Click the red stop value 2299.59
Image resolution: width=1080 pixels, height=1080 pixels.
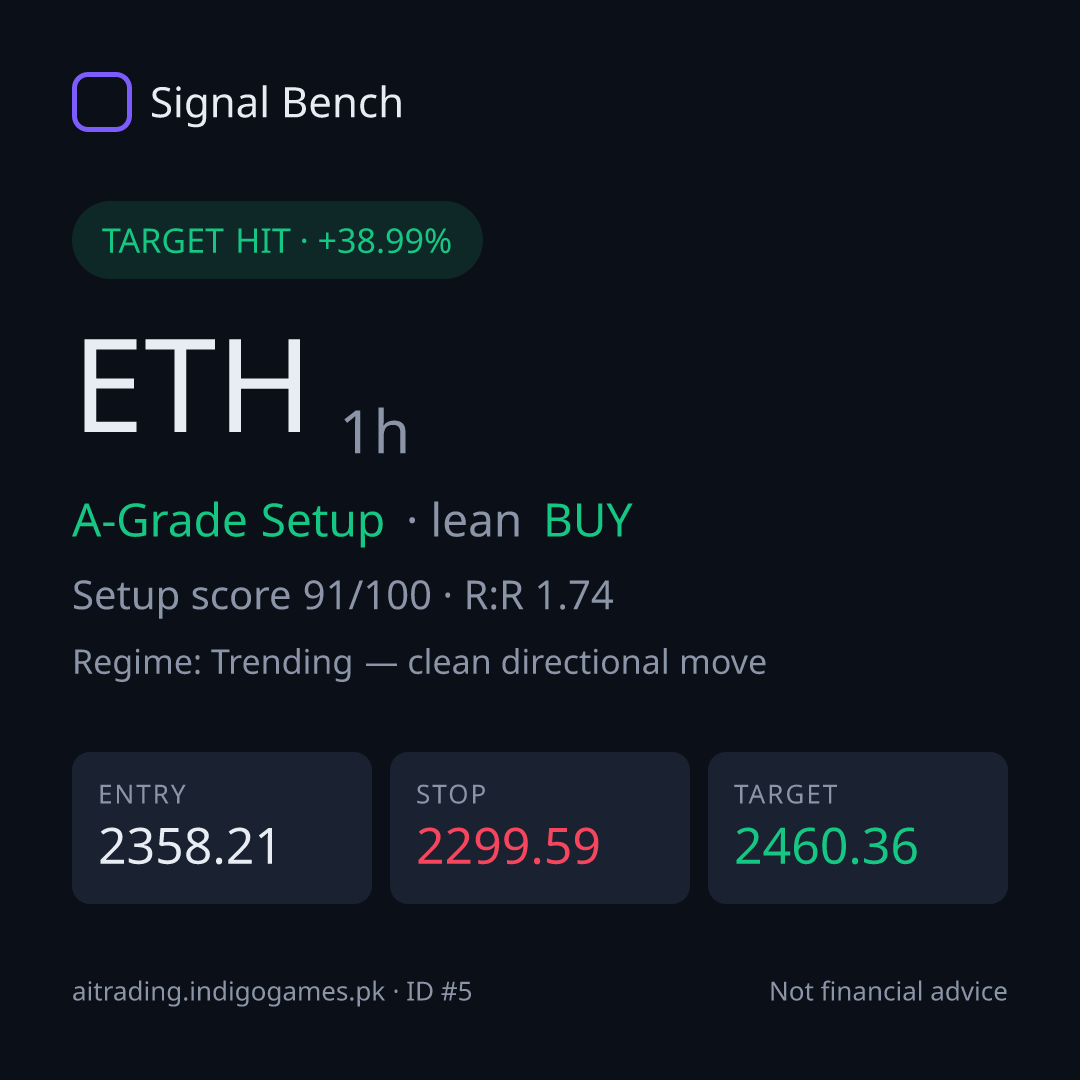508,846
